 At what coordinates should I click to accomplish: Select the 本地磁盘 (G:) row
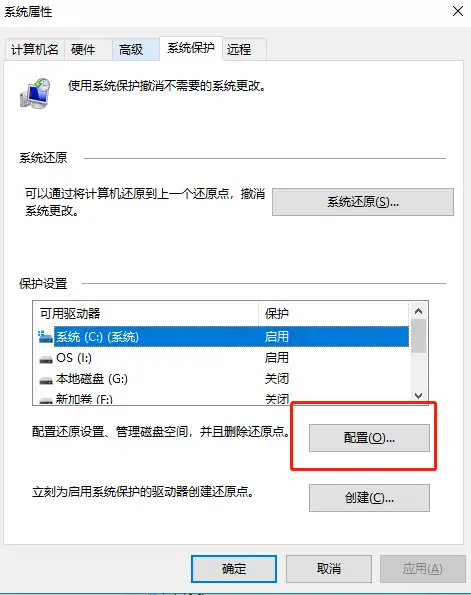(224, 379)
